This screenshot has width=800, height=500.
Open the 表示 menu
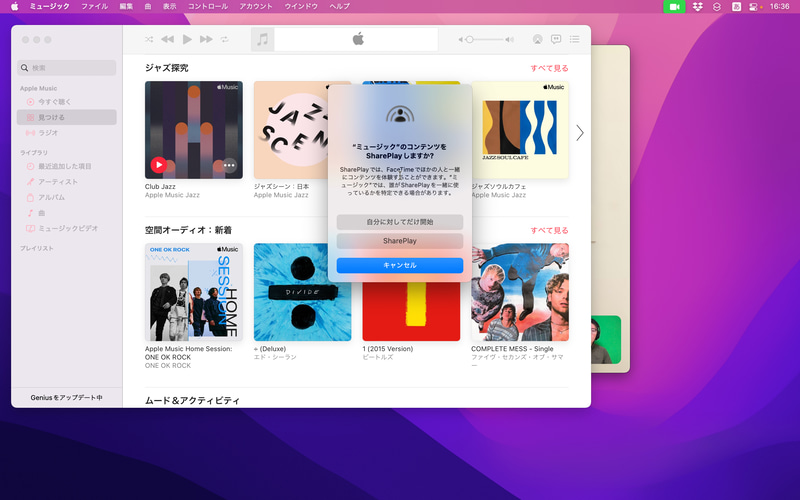(169, 6)
